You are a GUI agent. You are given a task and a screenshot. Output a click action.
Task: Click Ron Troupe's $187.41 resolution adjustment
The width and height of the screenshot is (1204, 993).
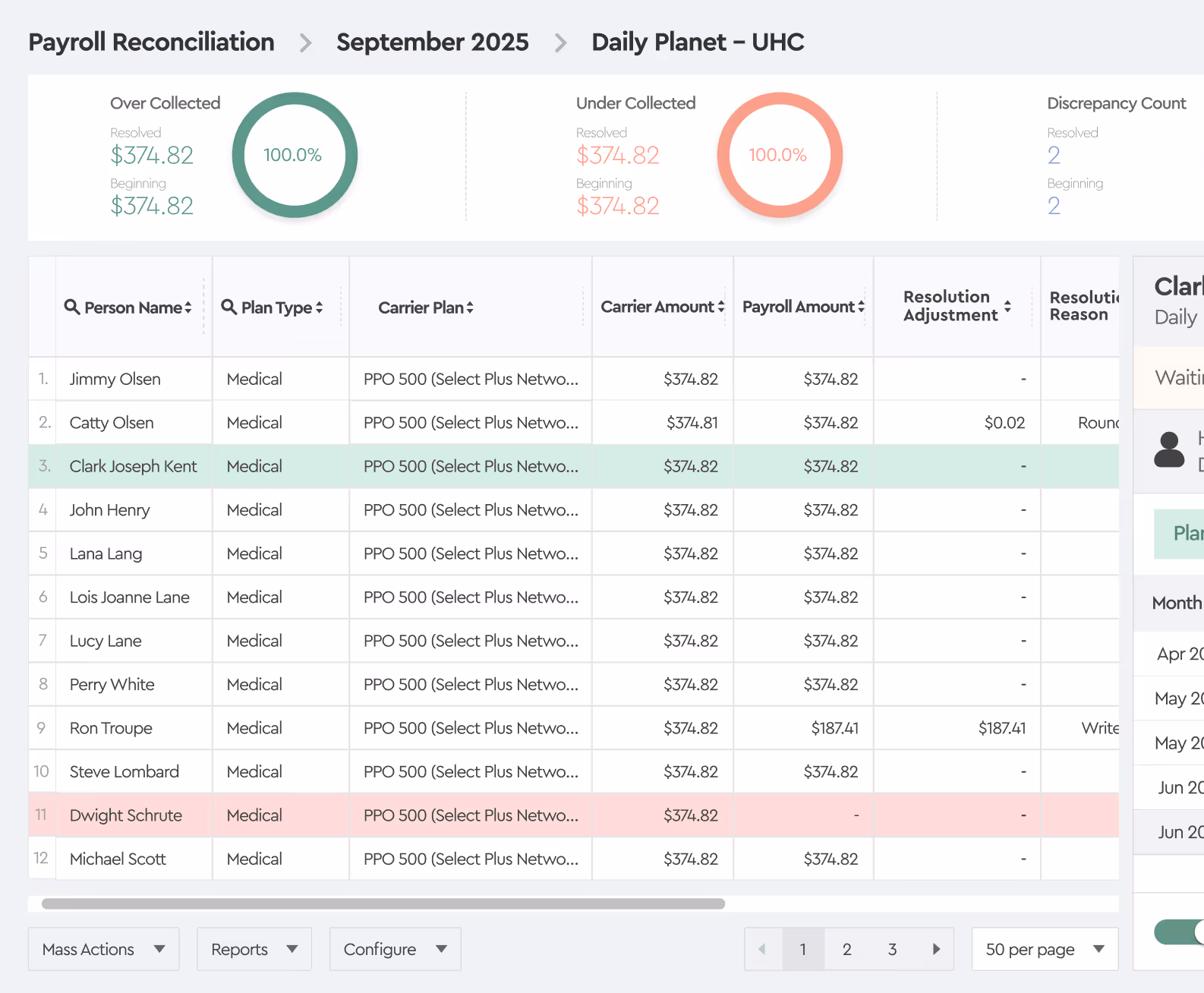(x=1002, y=728)
